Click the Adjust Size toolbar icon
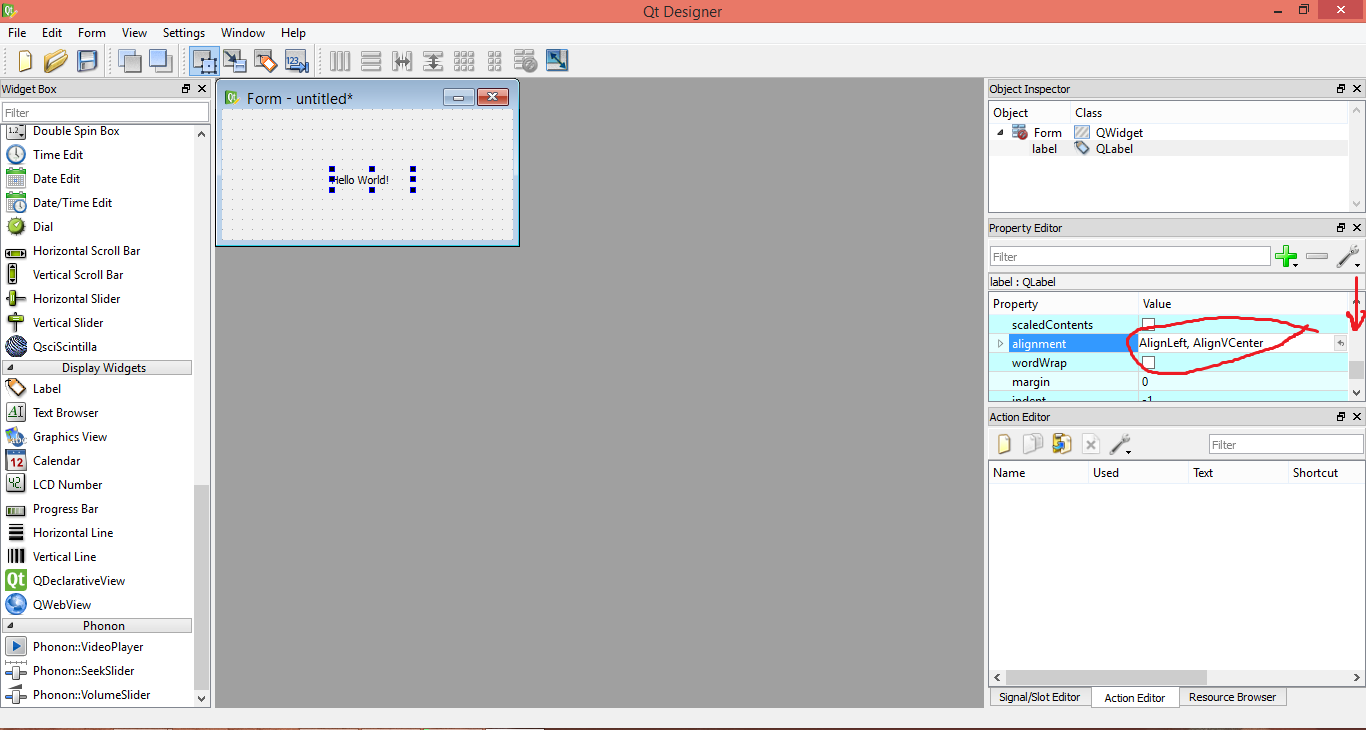Viewport: 1367px width, 730px height. pos(557,61)
